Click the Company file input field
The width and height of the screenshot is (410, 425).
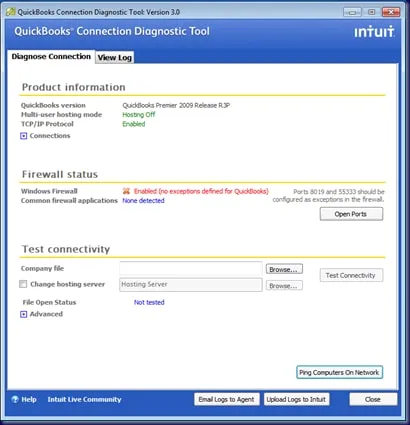click(191, 268)
